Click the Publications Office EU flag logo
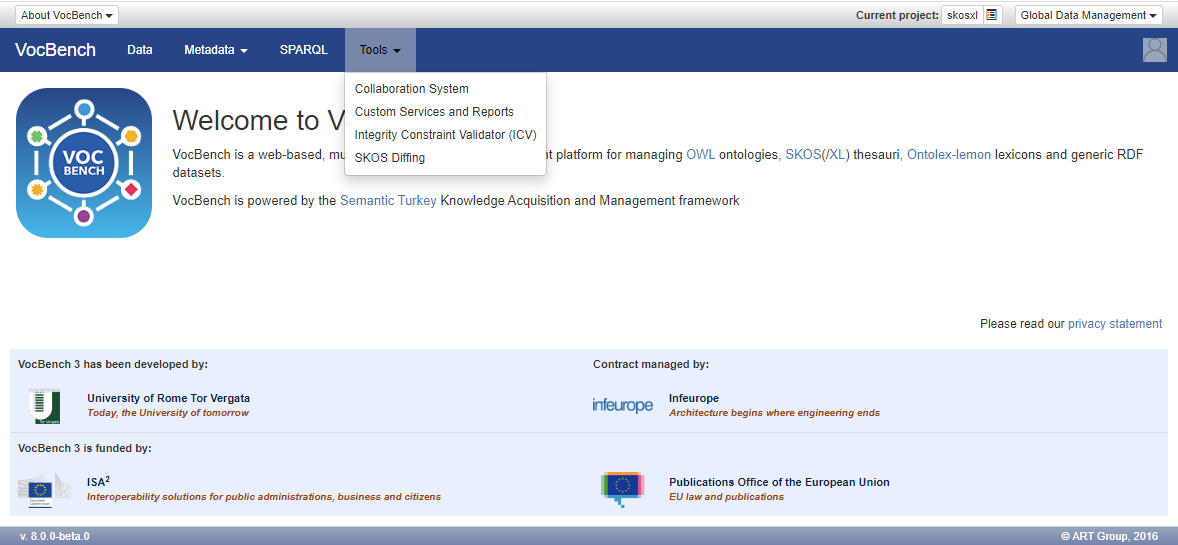 click(623, 489)
